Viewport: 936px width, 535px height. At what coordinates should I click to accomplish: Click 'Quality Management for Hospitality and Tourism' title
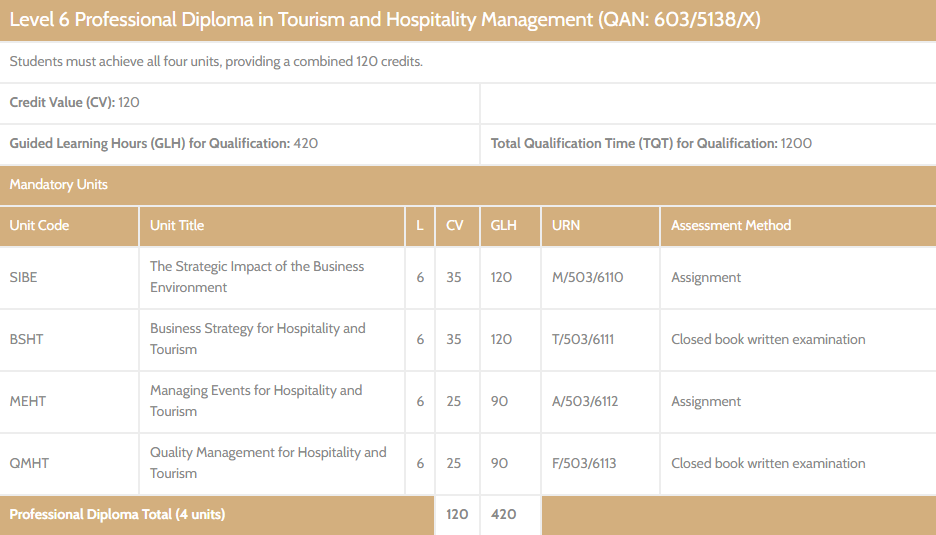click(x=267, y=463)
